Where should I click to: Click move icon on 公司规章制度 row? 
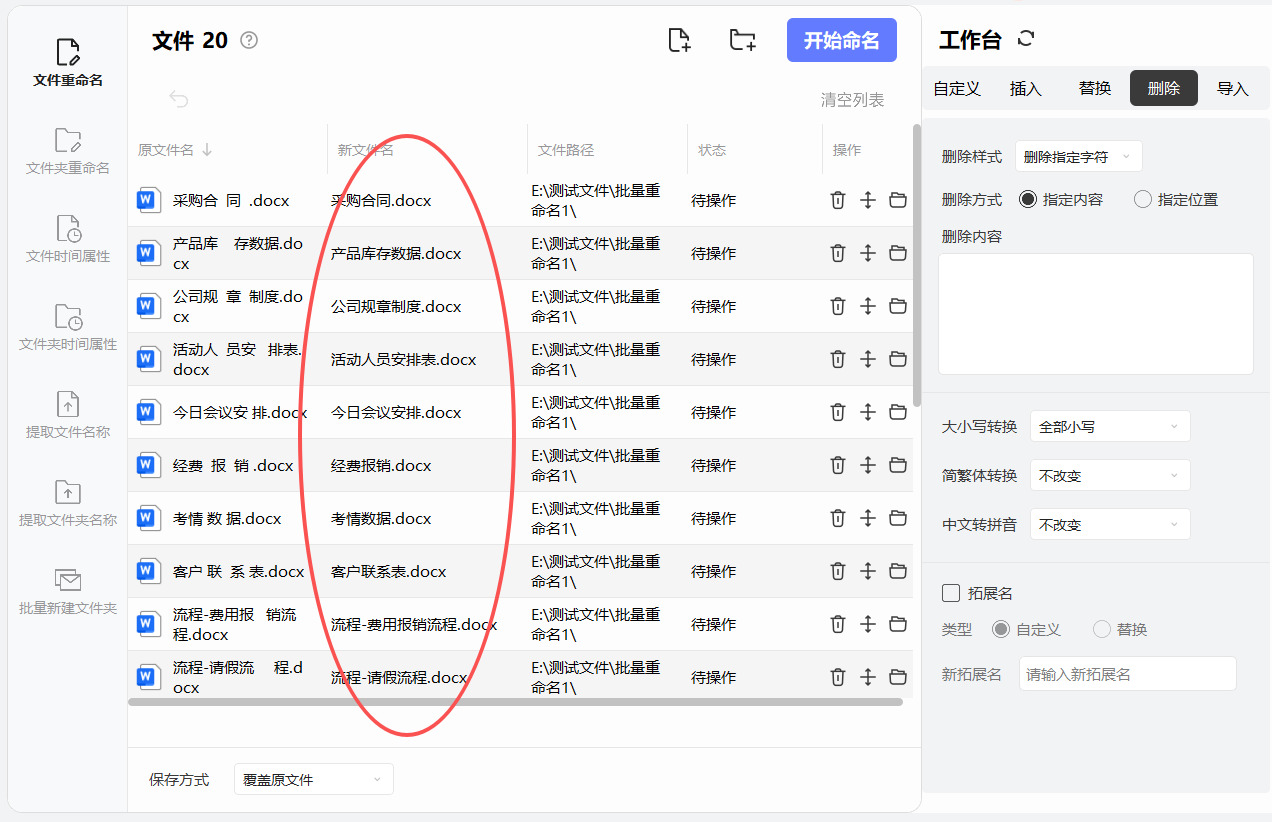click(x=868, y=306)
